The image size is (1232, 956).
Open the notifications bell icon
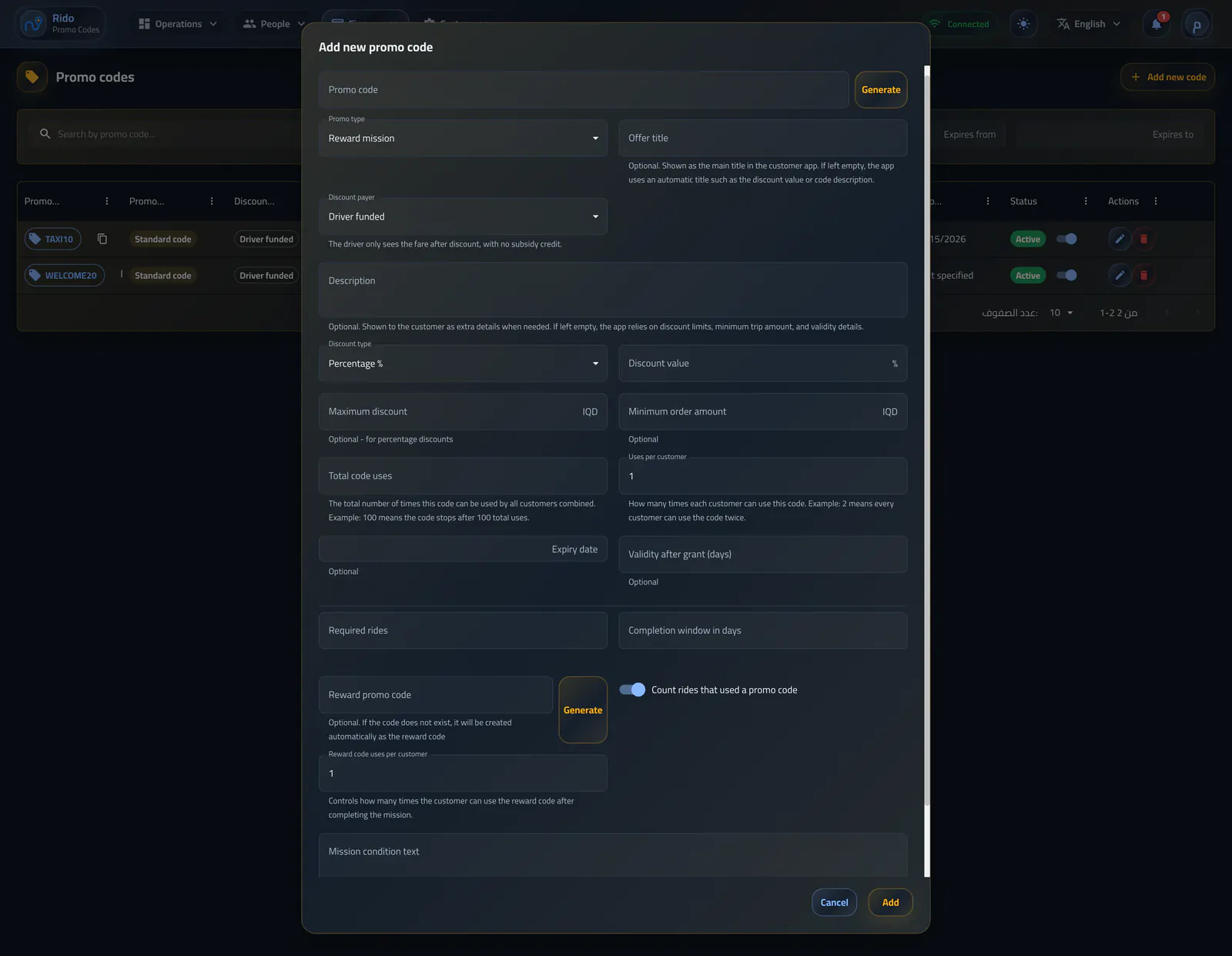[x=1156, y=24]
